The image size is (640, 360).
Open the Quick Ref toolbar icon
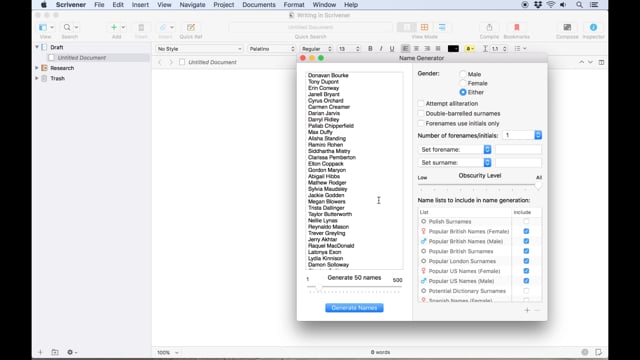191,27
